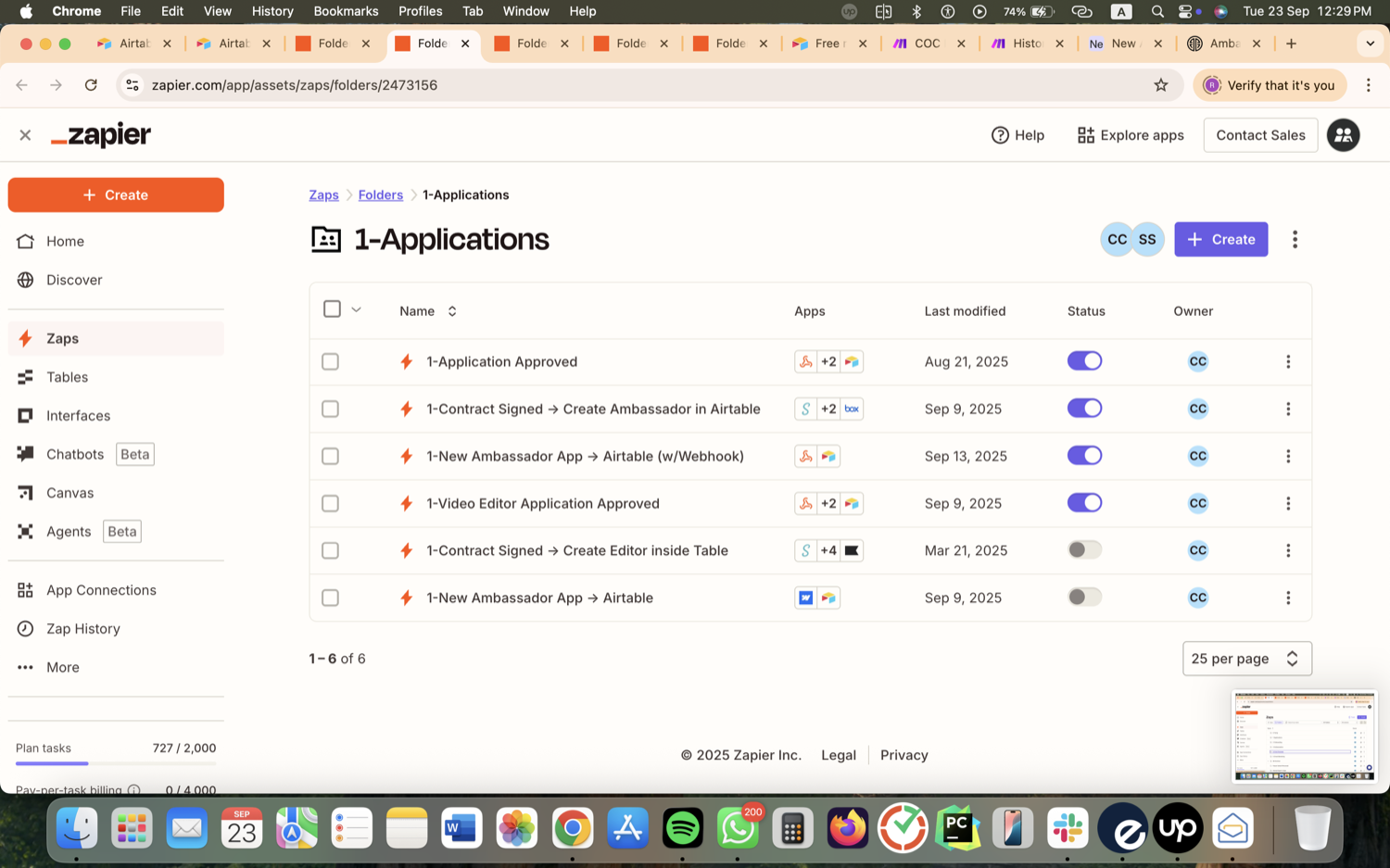Screen dimensions: 1390x868
Task: Check the 1-Contract Signed → Create Editor row
Action: (x=330, y=550)
